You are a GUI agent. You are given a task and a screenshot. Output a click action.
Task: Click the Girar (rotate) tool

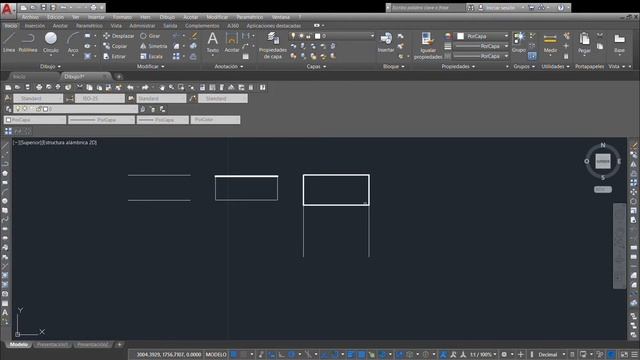pos(150,36)
